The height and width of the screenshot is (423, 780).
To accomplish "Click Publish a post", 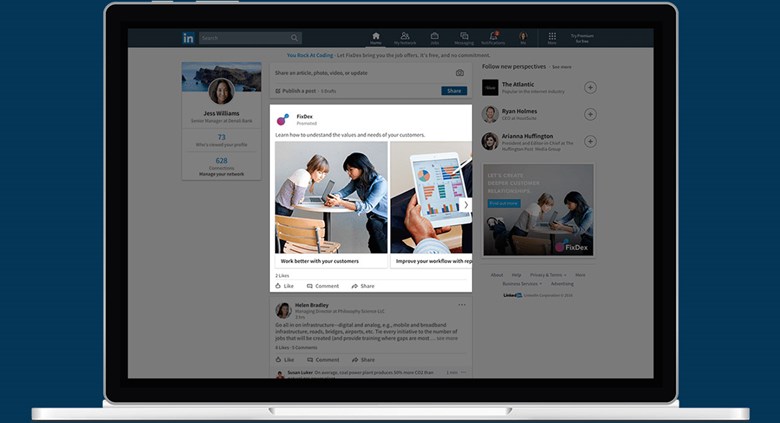I will tap(296, 91).
